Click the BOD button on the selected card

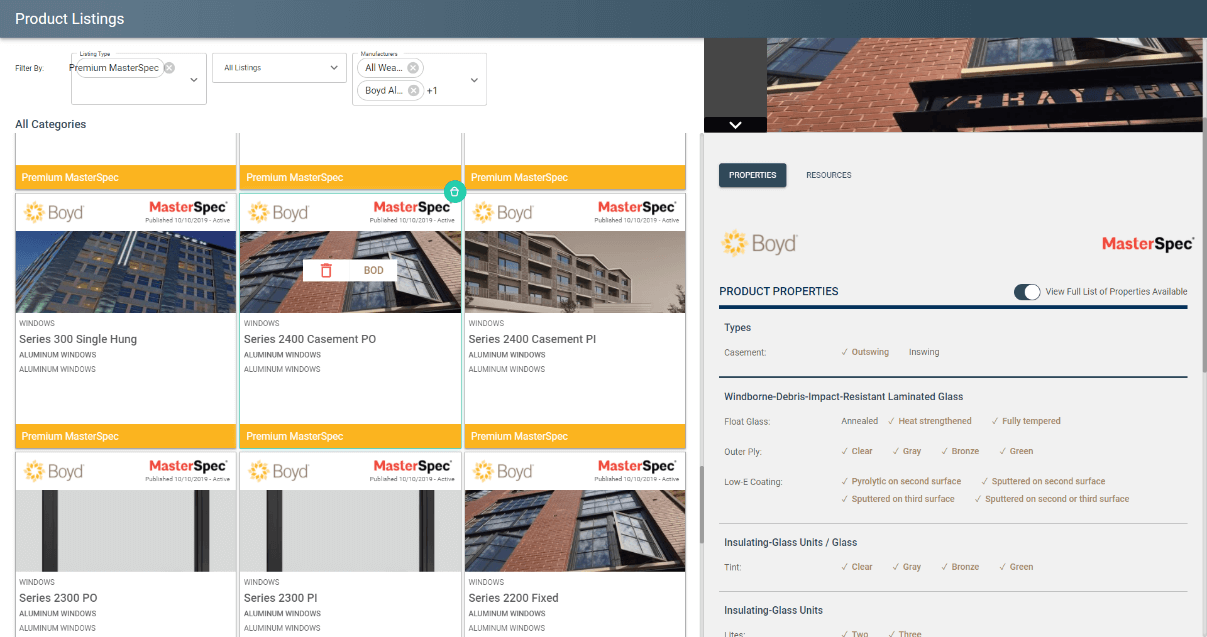coord(373,270)
